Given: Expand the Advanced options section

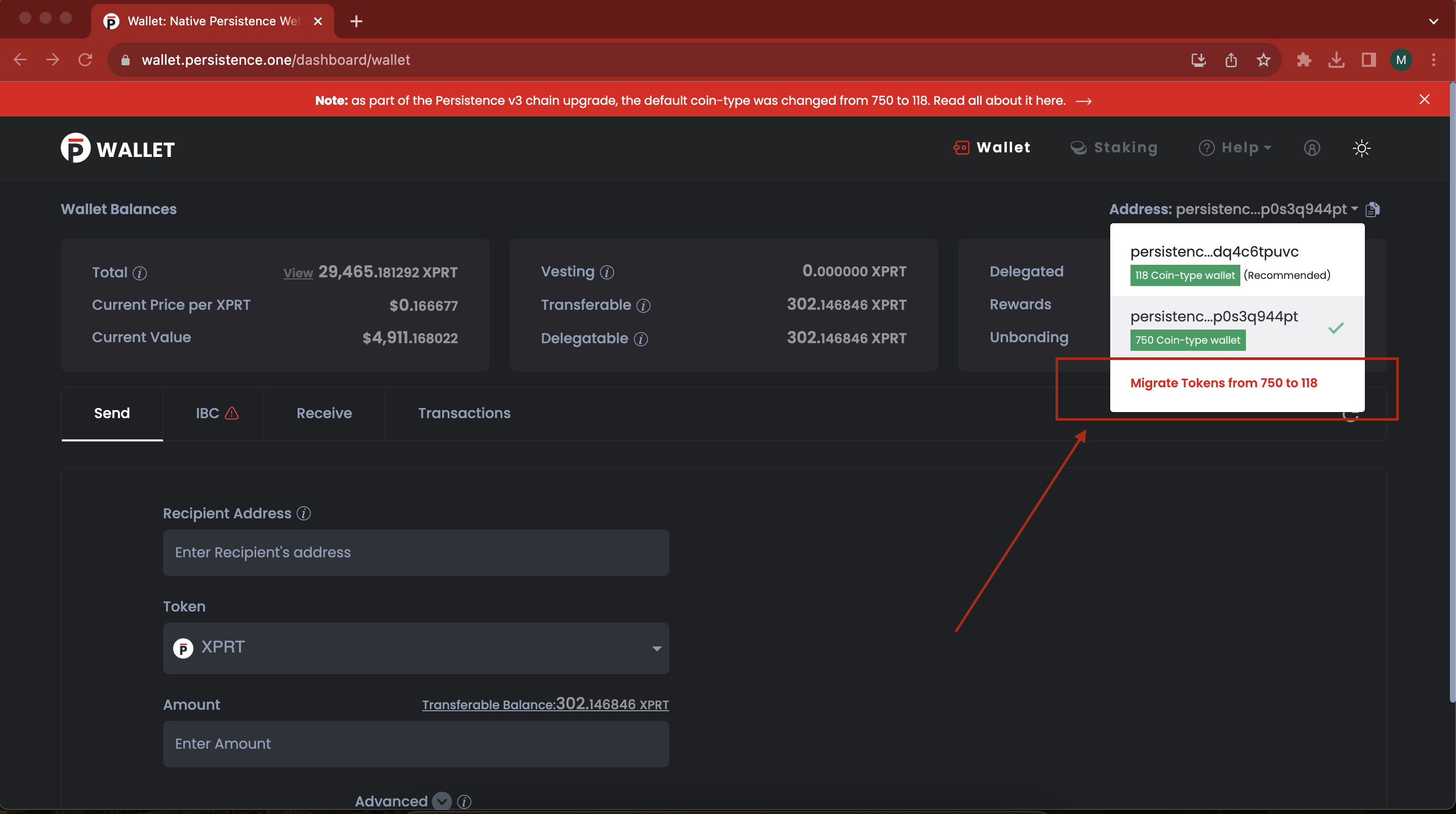Looking at the screenshot, I should (441, 800).
